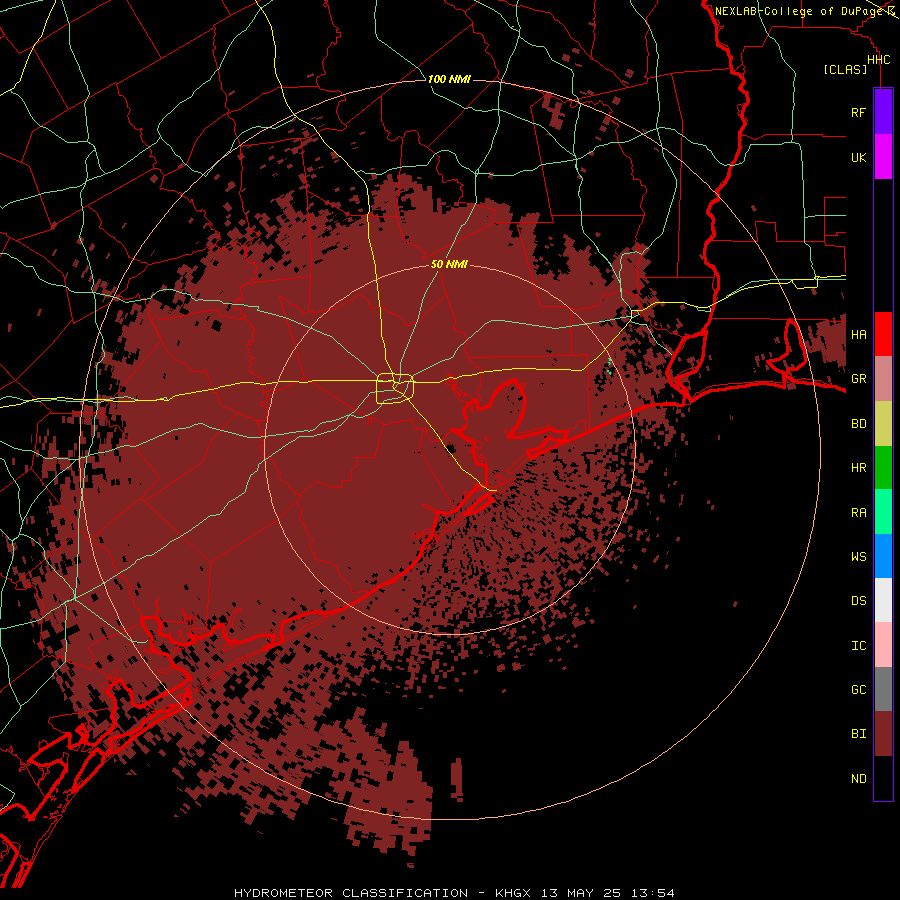The width and height of the screenshot is (900, 900).
Task: Select the IC light pink legend swatch
Action: click(x=883, y=645)
